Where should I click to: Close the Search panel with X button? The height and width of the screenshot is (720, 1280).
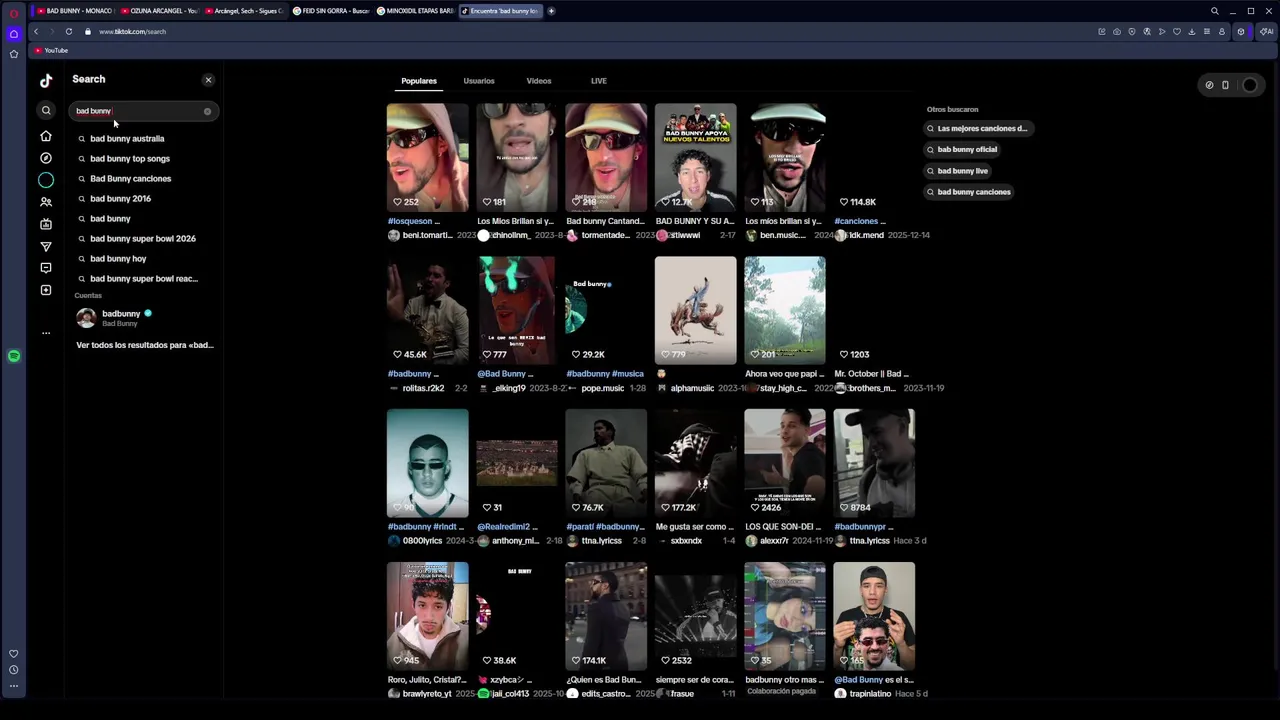tap(208, 80)
